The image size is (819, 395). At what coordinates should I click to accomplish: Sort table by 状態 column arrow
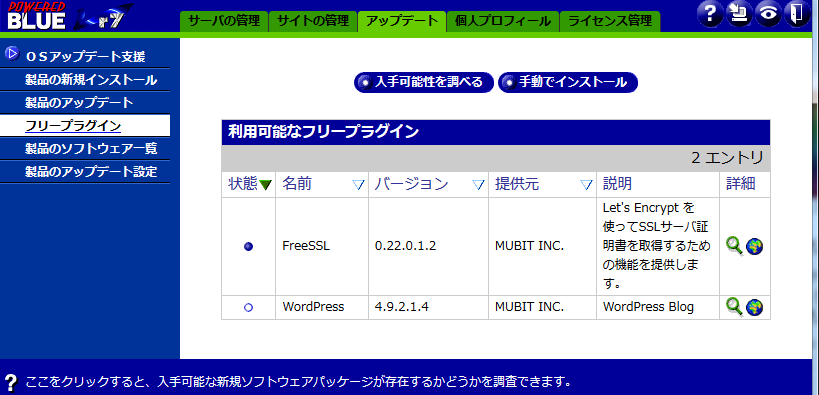pyautogui.click(x=265, y=185)
